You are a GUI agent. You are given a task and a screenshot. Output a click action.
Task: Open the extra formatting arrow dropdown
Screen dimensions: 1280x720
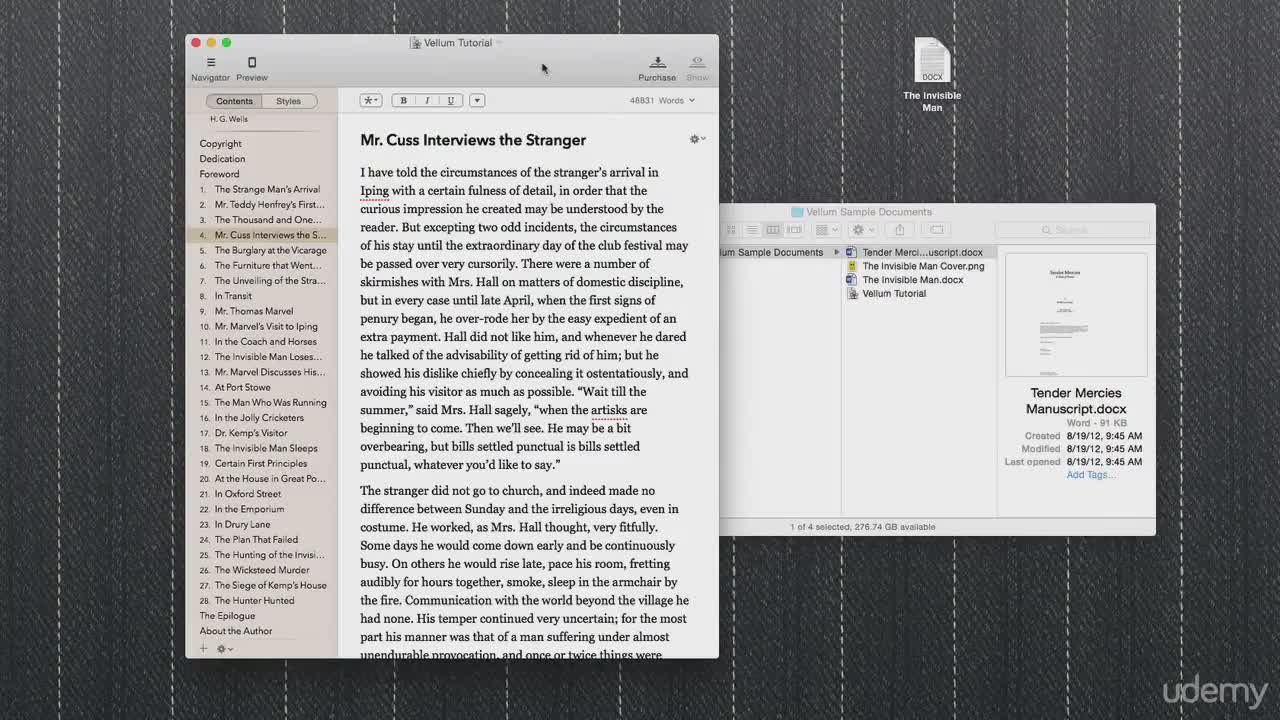click(477, 100)
